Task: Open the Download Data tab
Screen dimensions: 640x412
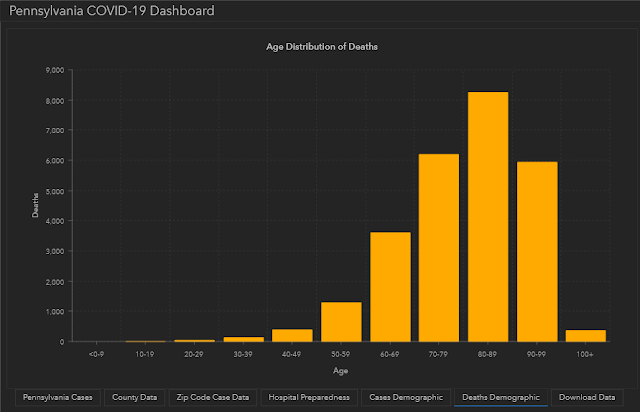Action: pyautogui.click(x=587, y=397)
